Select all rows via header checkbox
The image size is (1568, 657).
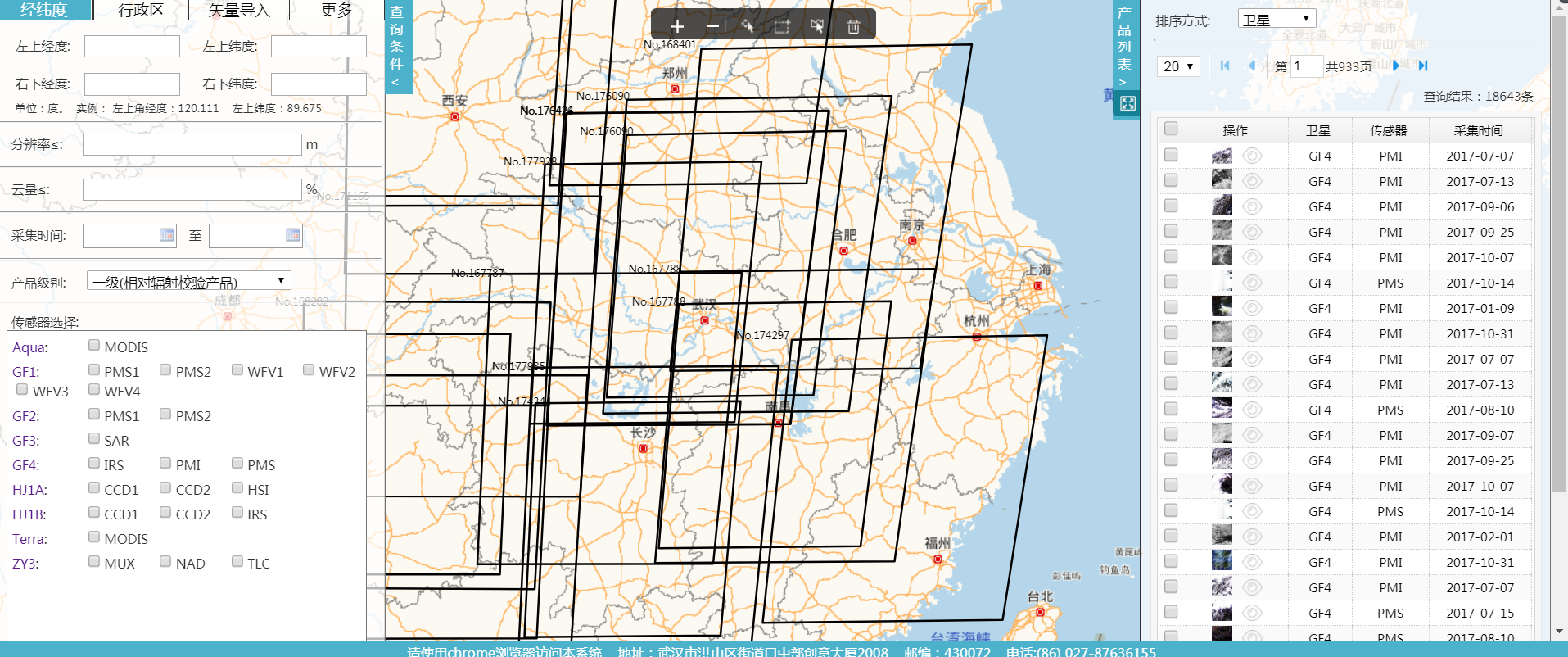1171,129
